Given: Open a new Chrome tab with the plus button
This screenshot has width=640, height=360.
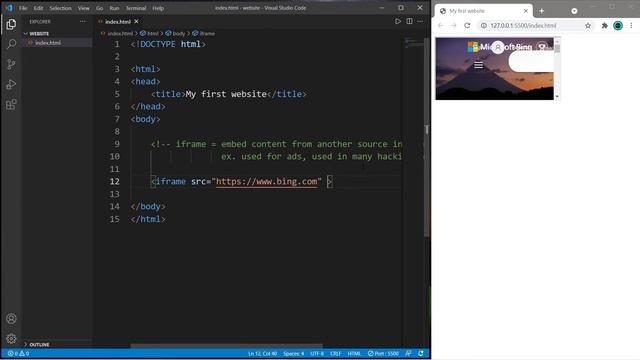Looking at the screenshot, I should coord(542,11).
